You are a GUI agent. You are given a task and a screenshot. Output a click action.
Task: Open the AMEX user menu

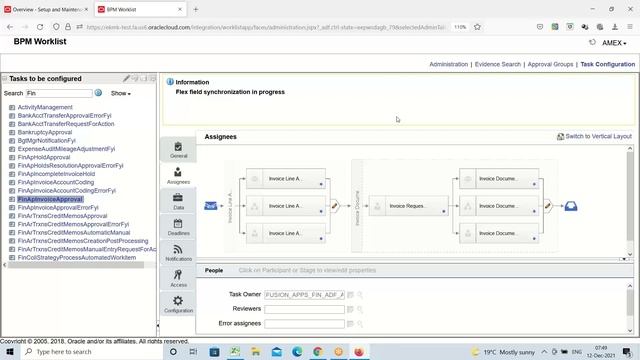614,43
